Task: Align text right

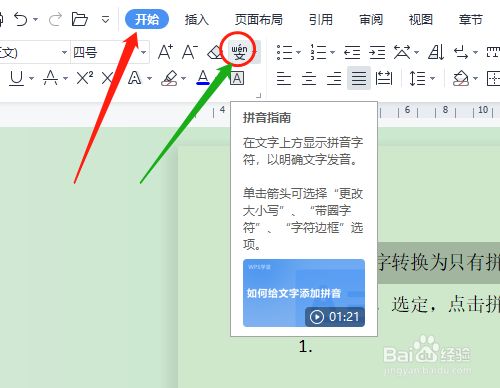Action: 334,79
